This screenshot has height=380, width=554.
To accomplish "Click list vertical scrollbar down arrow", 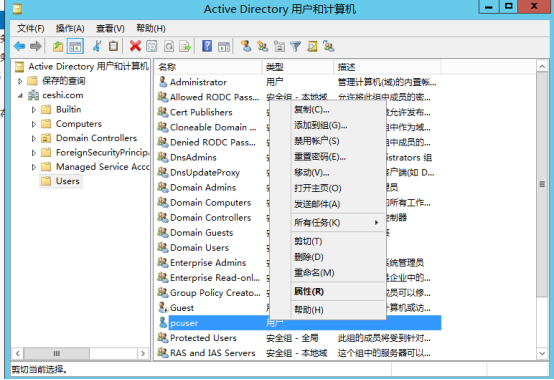I will [x=542, y=353].
